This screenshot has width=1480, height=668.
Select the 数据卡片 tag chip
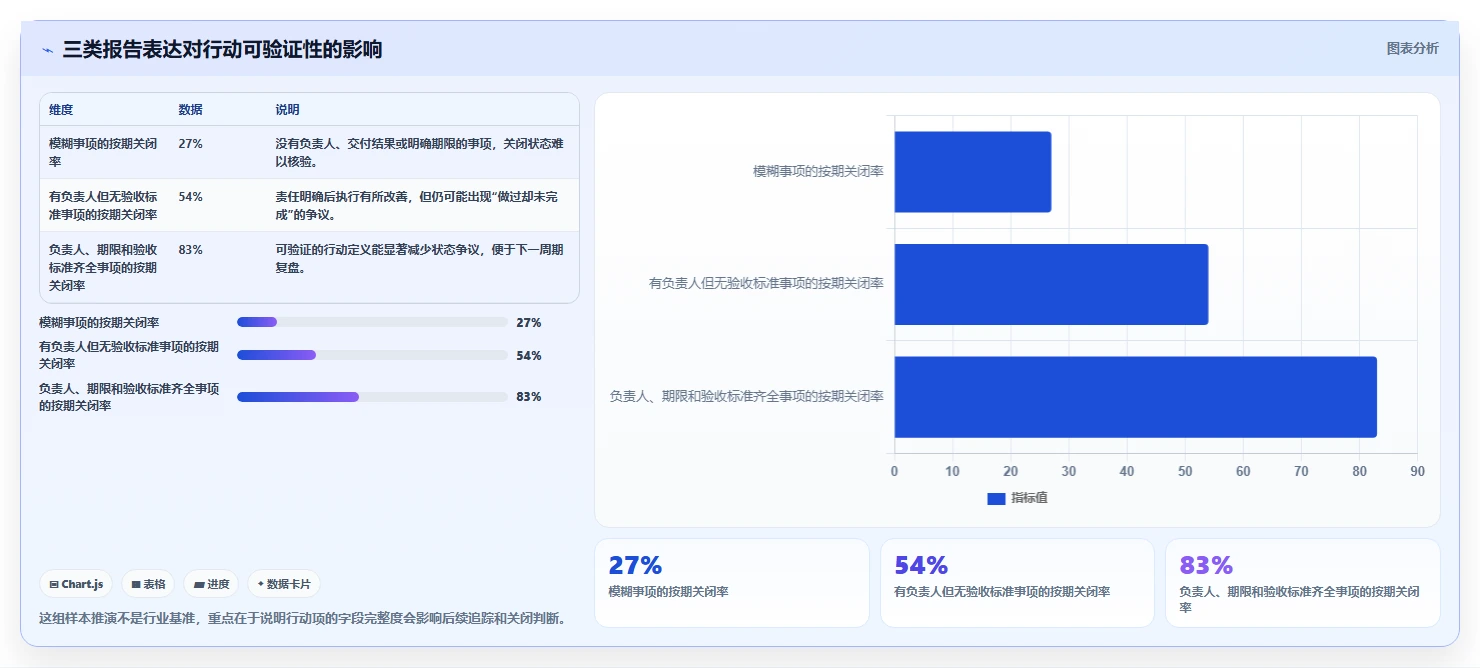point(284,584)
